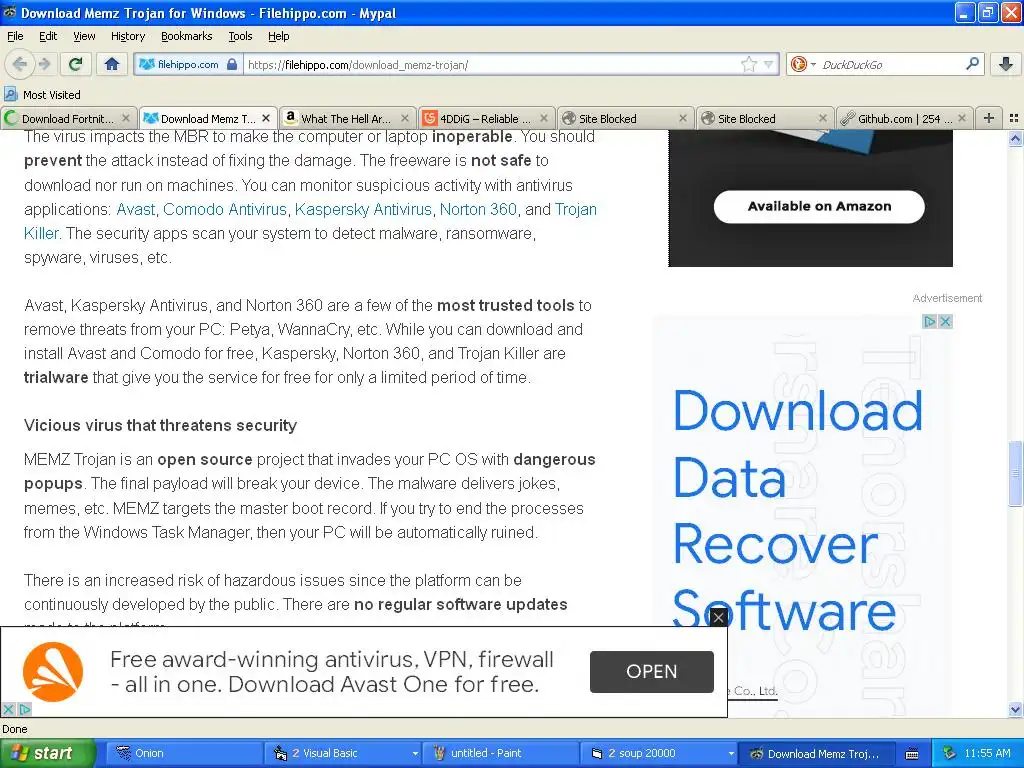Switch to the Github.com | 254 tab
Image resolution: width=1024 pixels, height=768 pixels.
pos(904,118)
